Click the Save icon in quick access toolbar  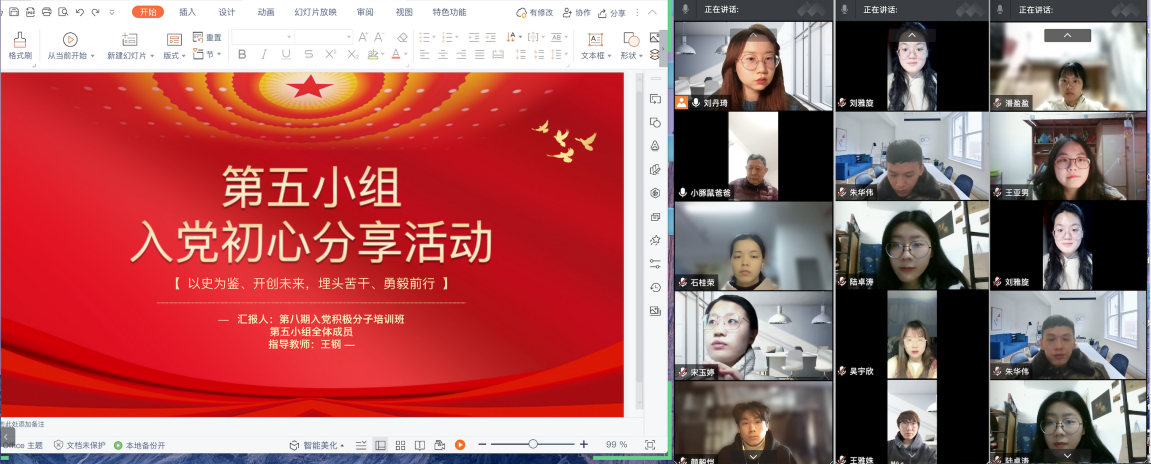click(x=13, y=12)
